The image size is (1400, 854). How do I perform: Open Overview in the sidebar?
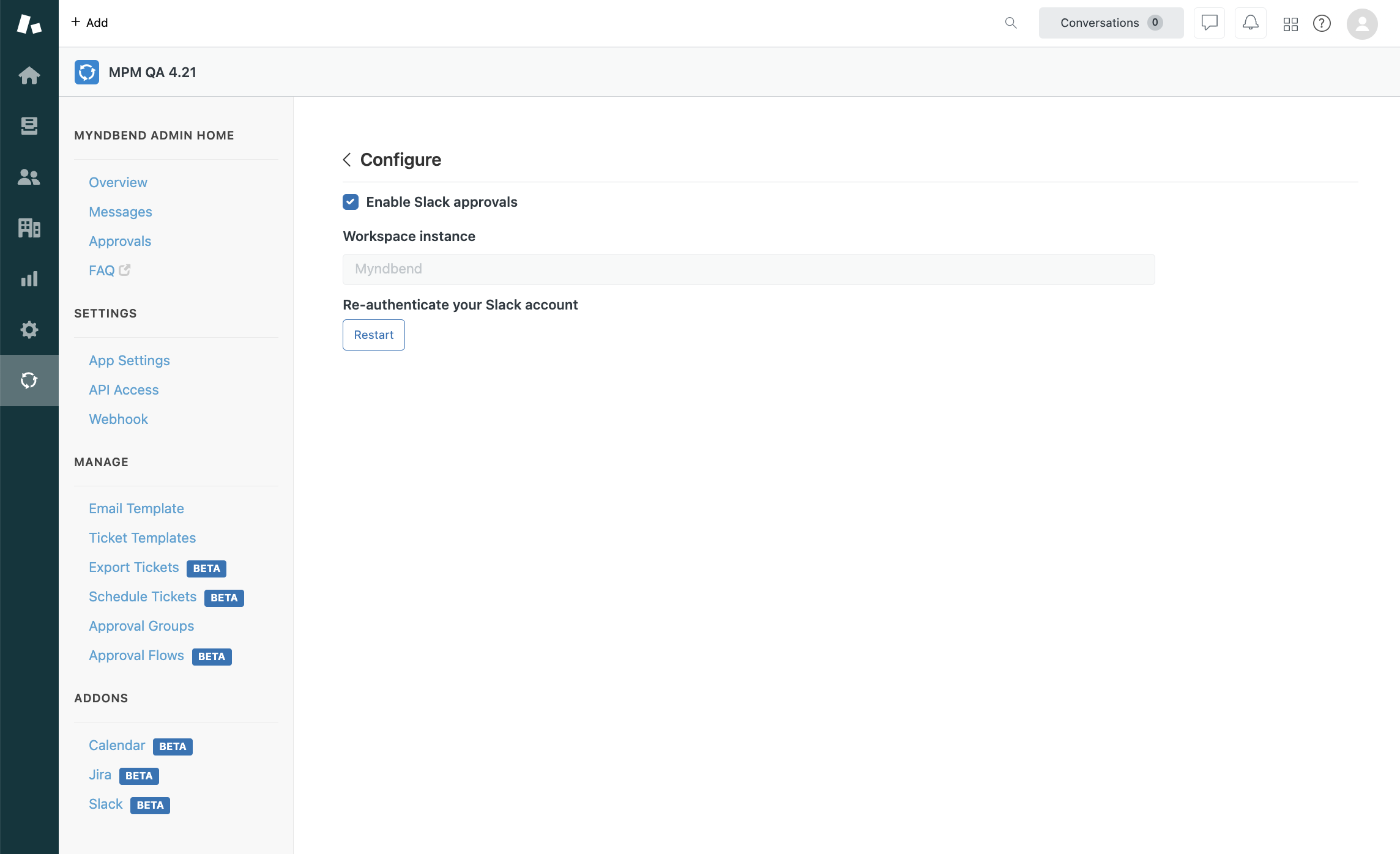(x=118, y=182)
